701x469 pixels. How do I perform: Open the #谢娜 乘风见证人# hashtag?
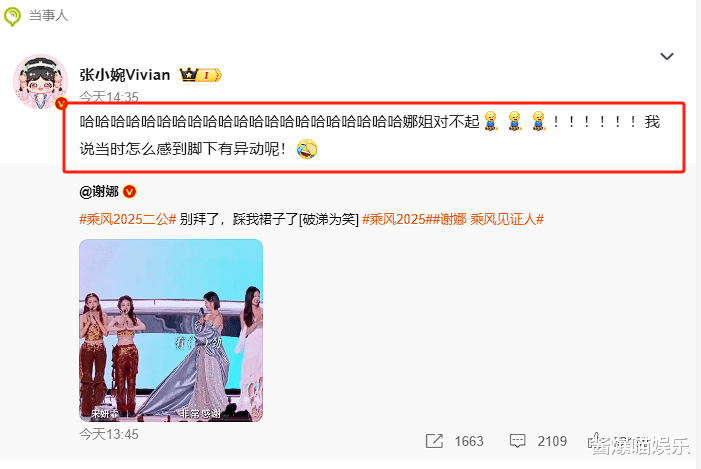(488, 220)
